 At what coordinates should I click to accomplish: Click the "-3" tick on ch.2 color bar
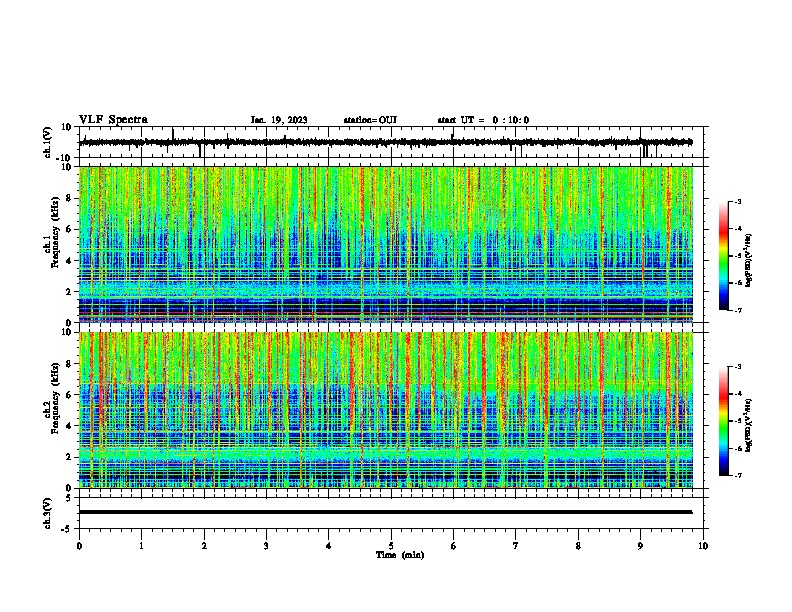tap(738, 367)
